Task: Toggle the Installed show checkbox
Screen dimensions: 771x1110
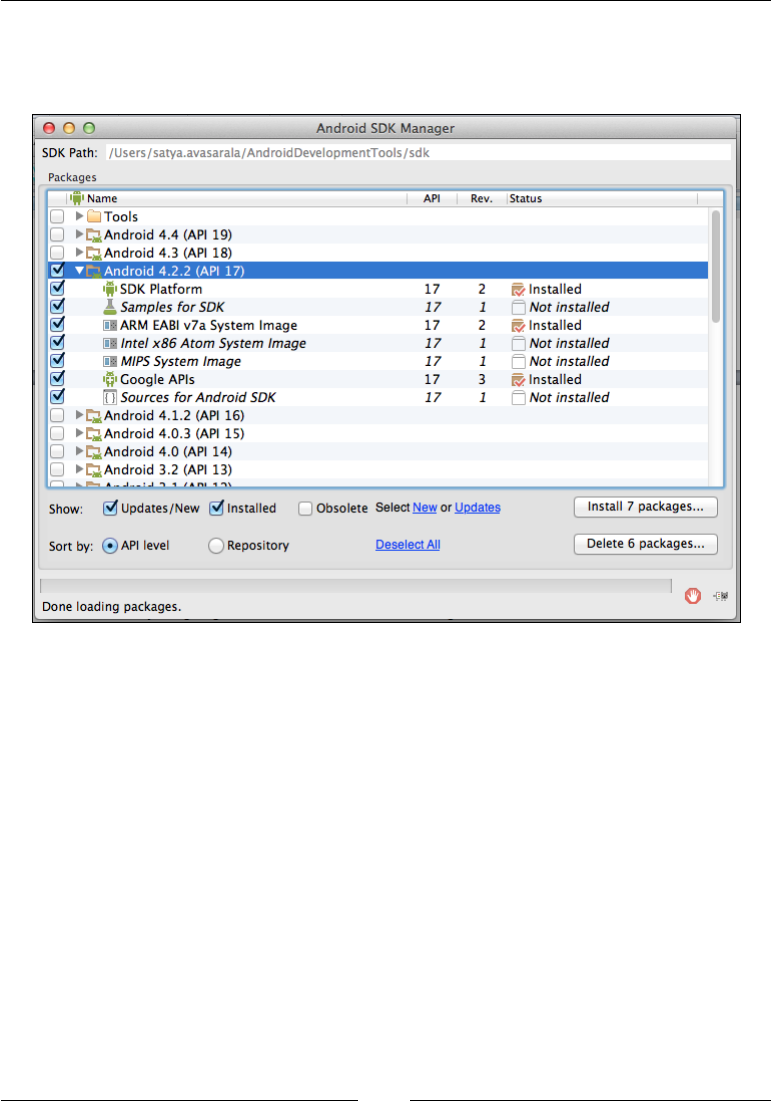Action: pyautogui.click(x=216, y=508)
